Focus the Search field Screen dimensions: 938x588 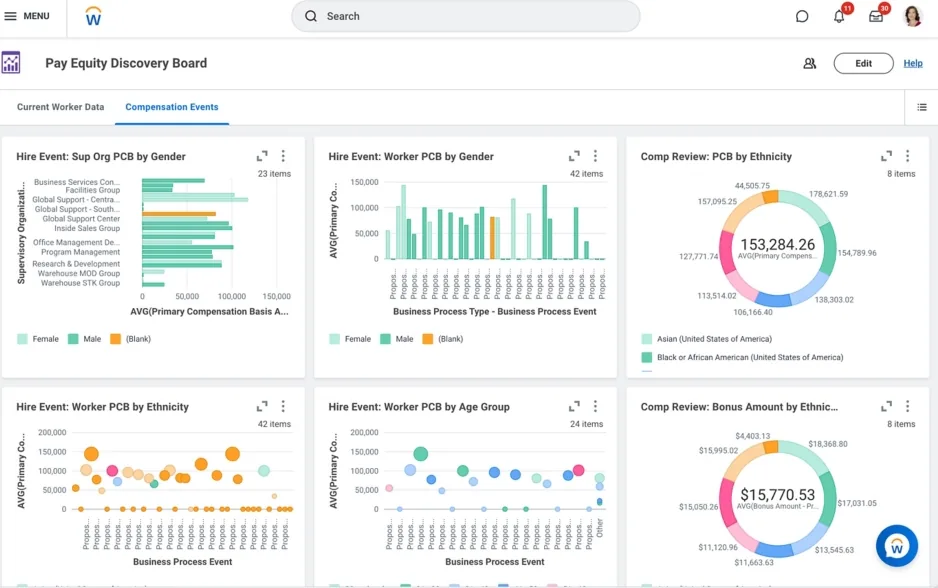pyautogui.click(x=465, y=16)
